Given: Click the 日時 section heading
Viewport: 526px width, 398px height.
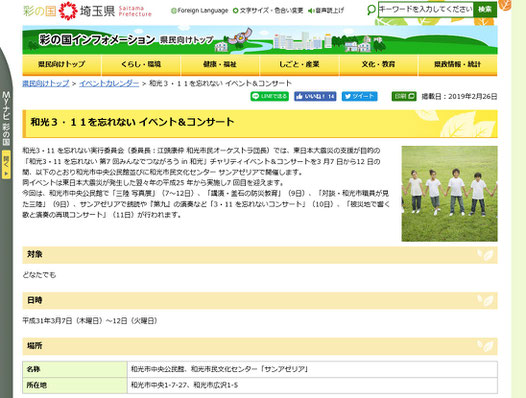Looking at the screenshot, I should click(x=260, y=300).
